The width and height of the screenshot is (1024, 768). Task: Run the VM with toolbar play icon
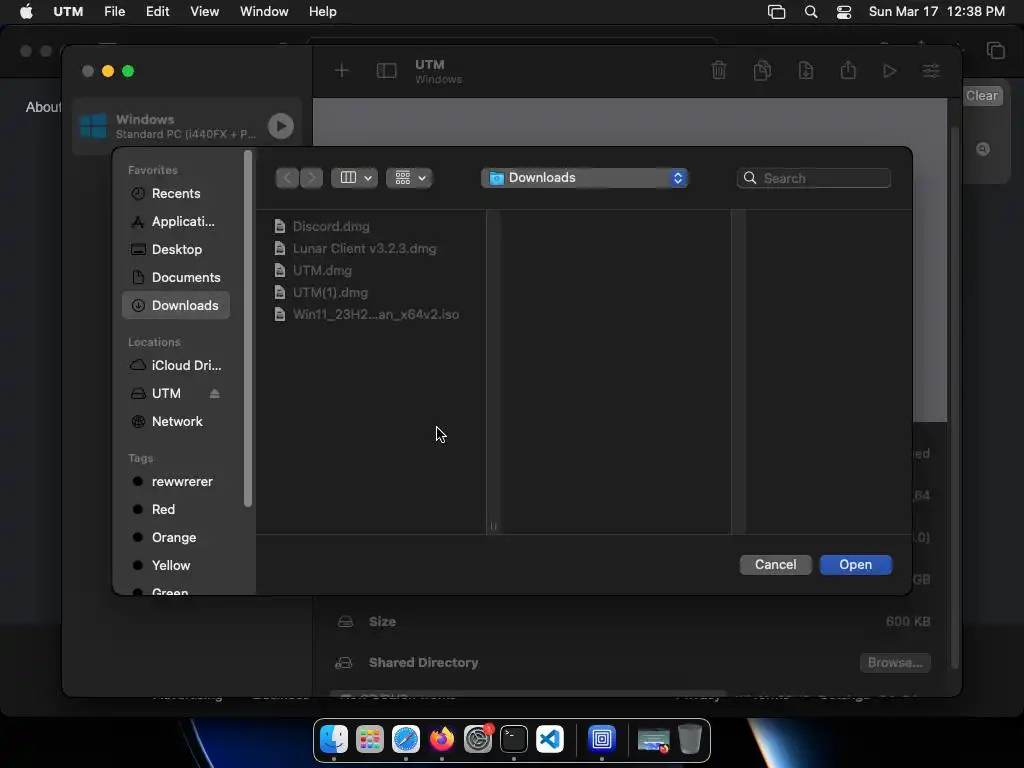click(x=889, y=71)
